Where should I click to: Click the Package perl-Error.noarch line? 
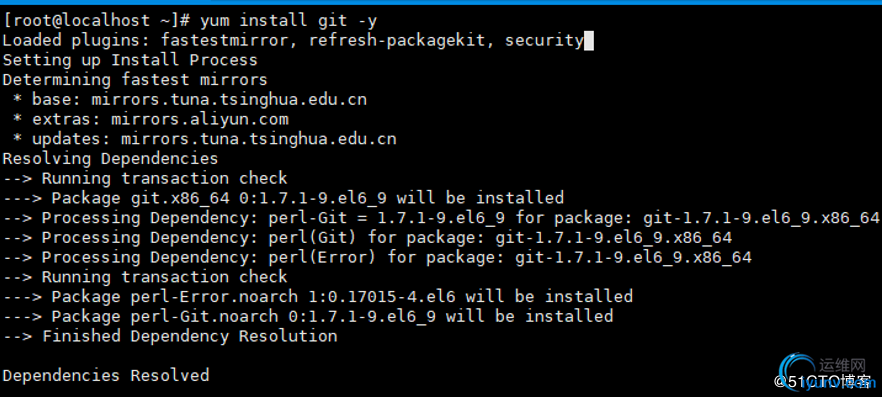[318, 297]
